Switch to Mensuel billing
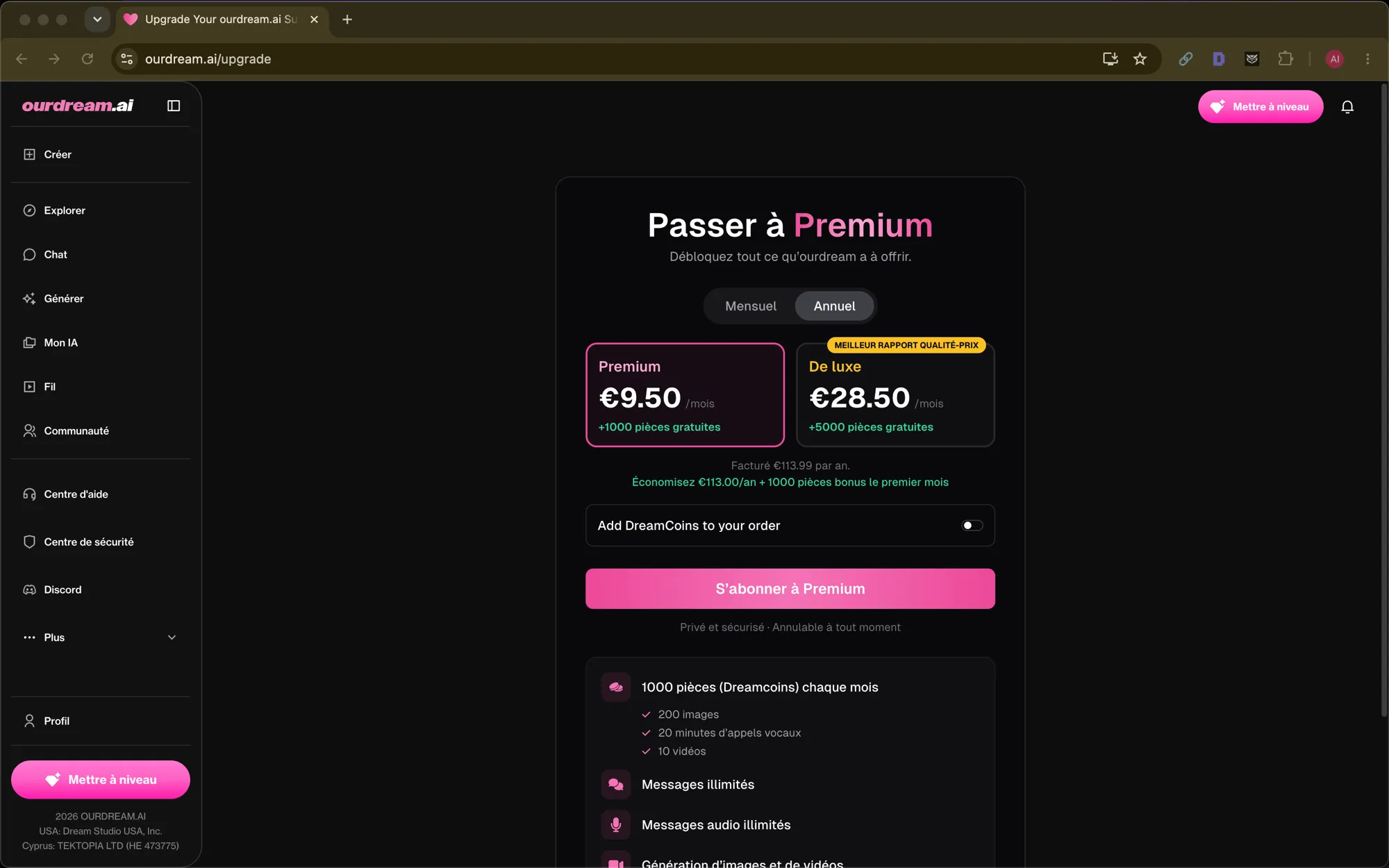Screen dimensions: 1389x868 (x=751, y=306)
